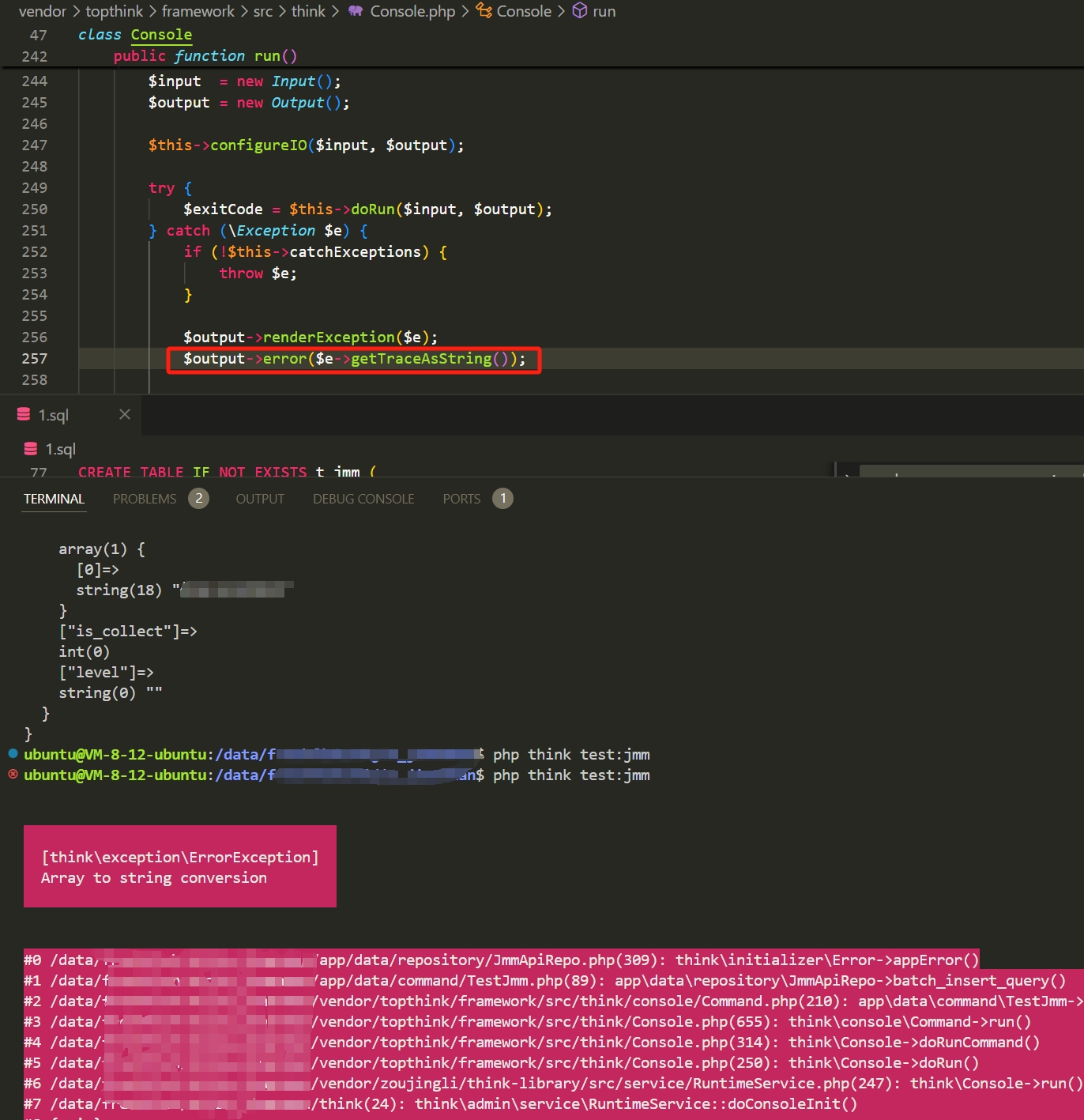The height and width of the screenshot is (1120, 1084).
Task: Click the '["level"]=>' terminal output line
Action: 107,672
